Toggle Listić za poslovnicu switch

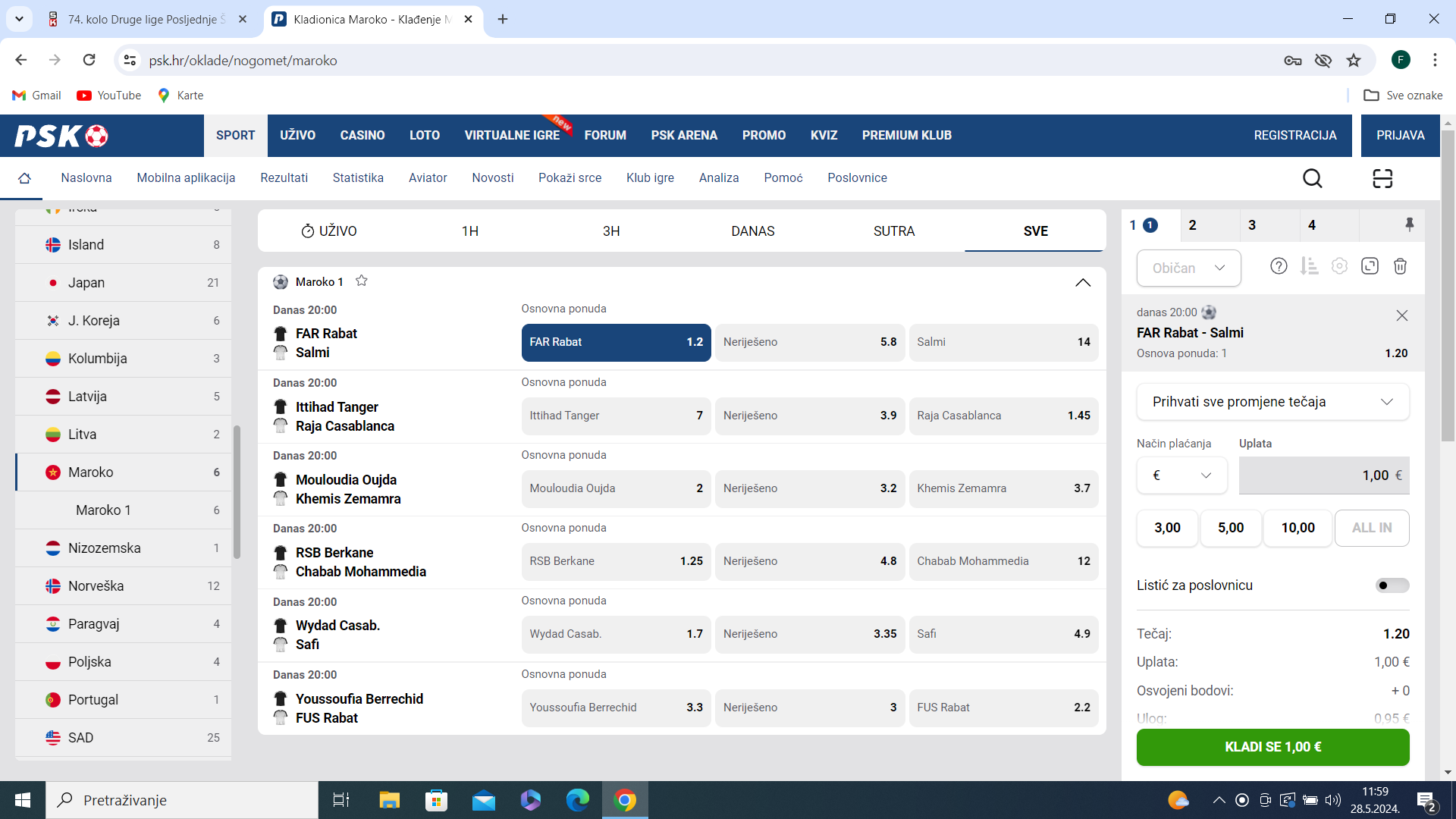(1392, 585)
